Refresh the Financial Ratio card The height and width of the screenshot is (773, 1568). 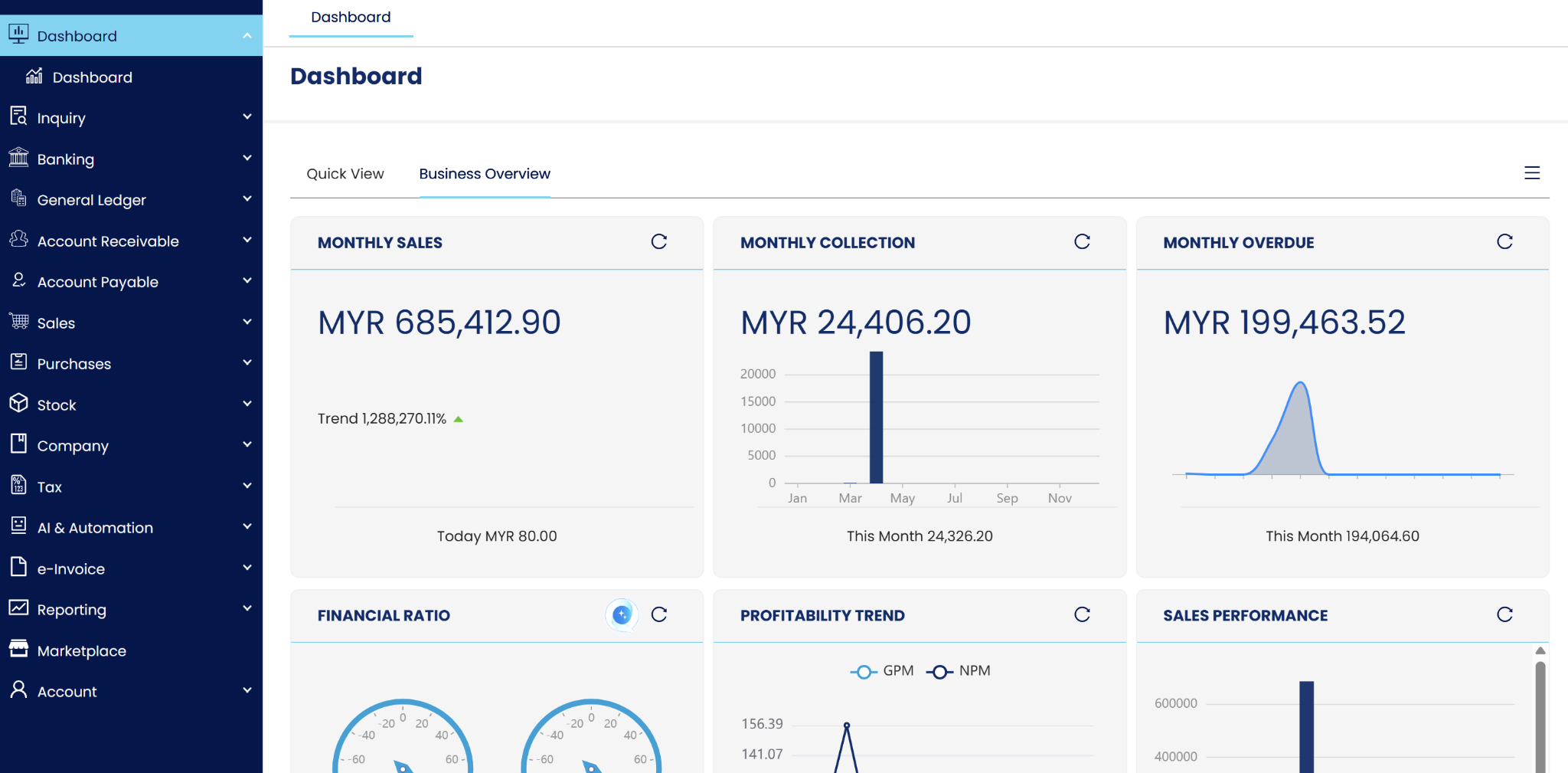pyautogui.click(x=658, y=614)
